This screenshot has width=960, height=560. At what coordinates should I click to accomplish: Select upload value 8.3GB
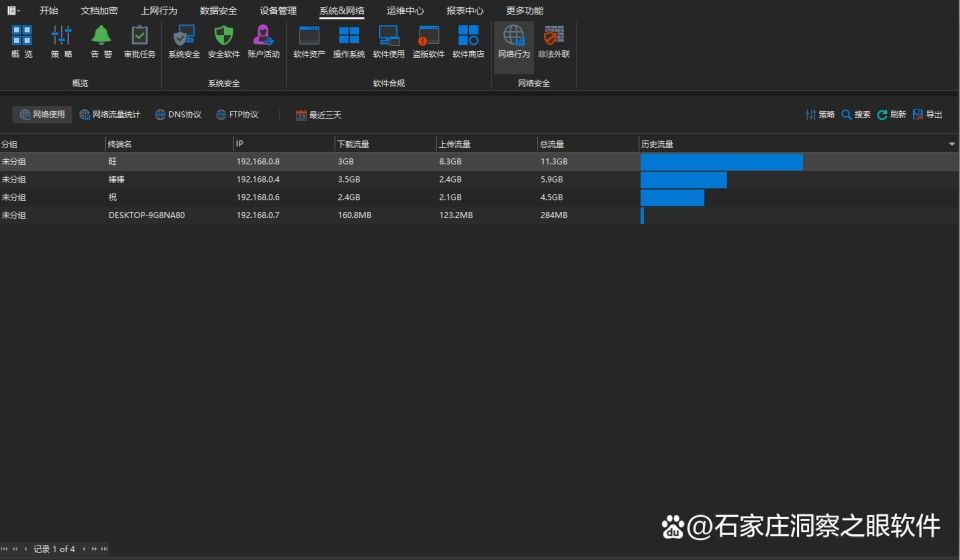[x=450, y=162]
